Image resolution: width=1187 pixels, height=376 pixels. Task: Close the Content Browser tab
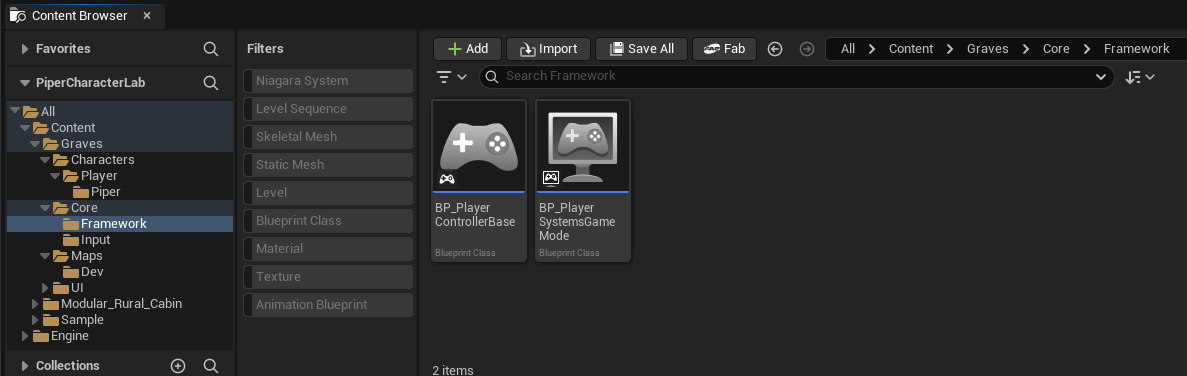coord(147,16)
